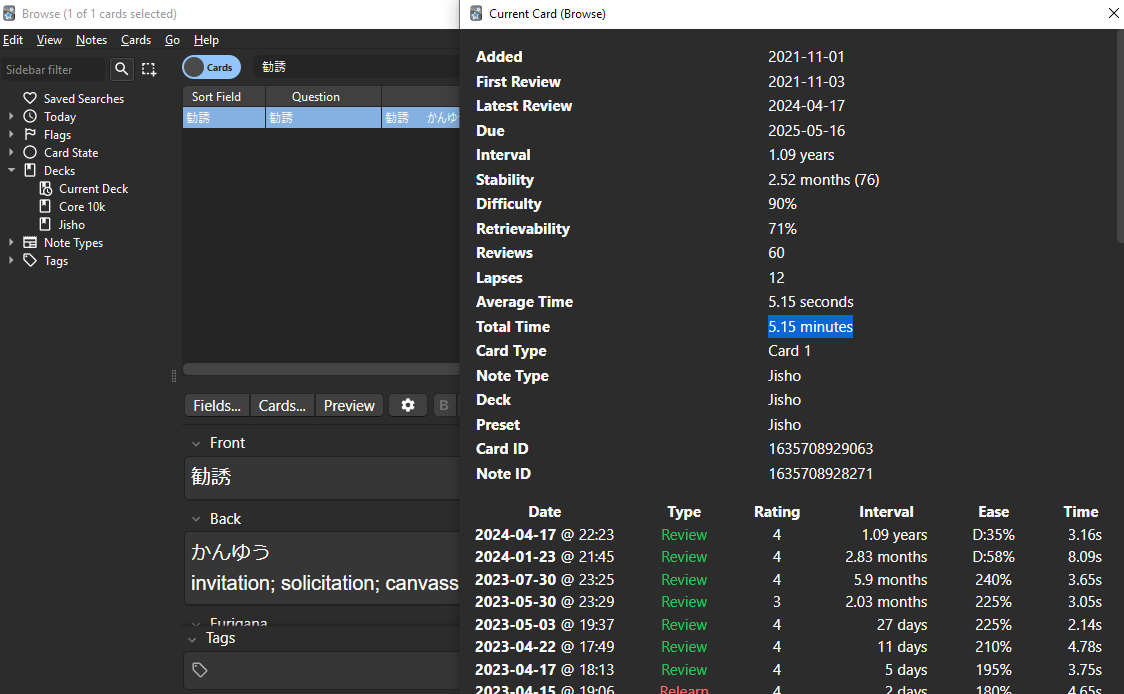Click the Preview button
This screenshot has height=694, width=1124.
pos(349,405)
